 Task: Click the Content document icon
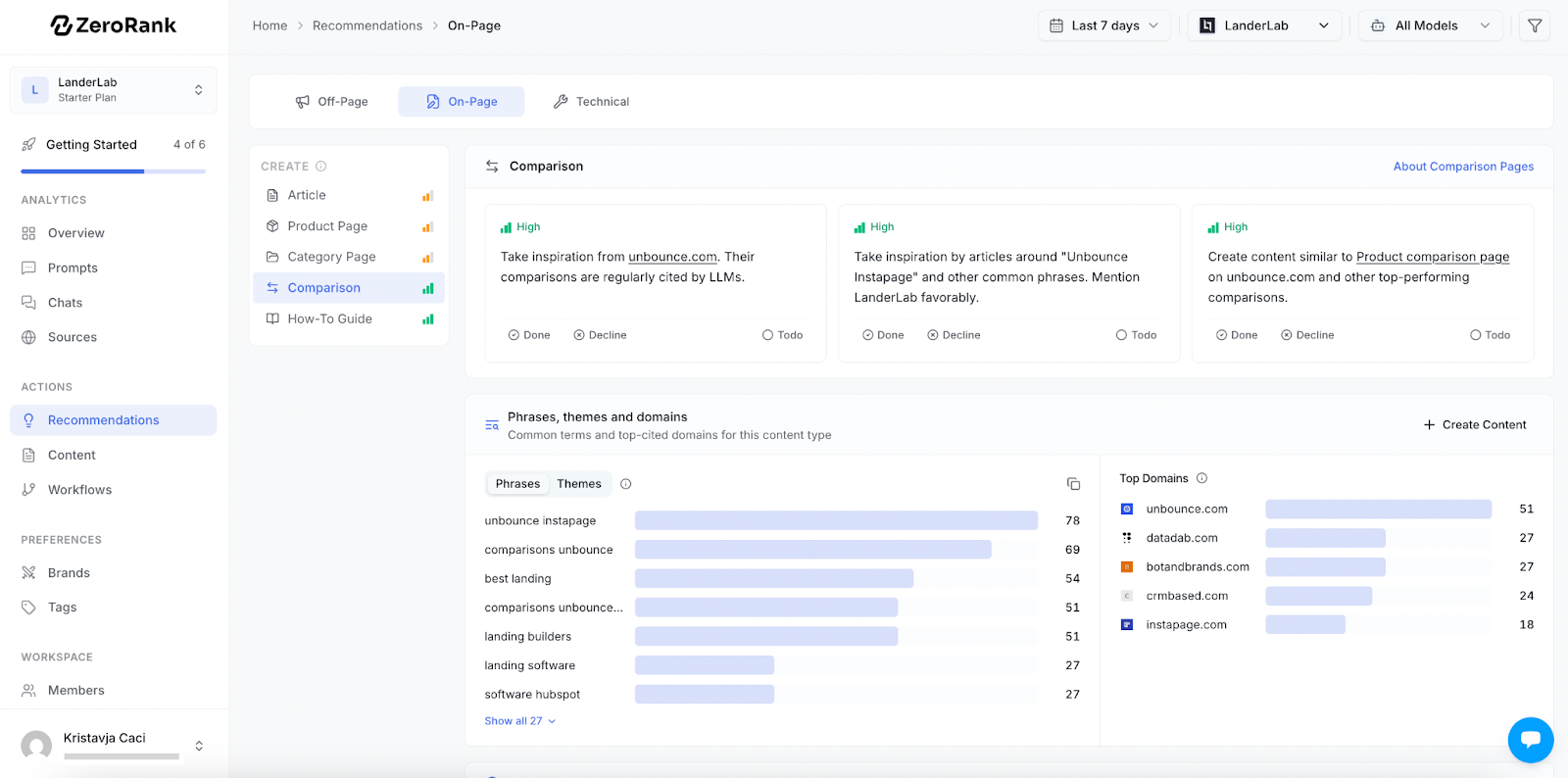(28, 456)
